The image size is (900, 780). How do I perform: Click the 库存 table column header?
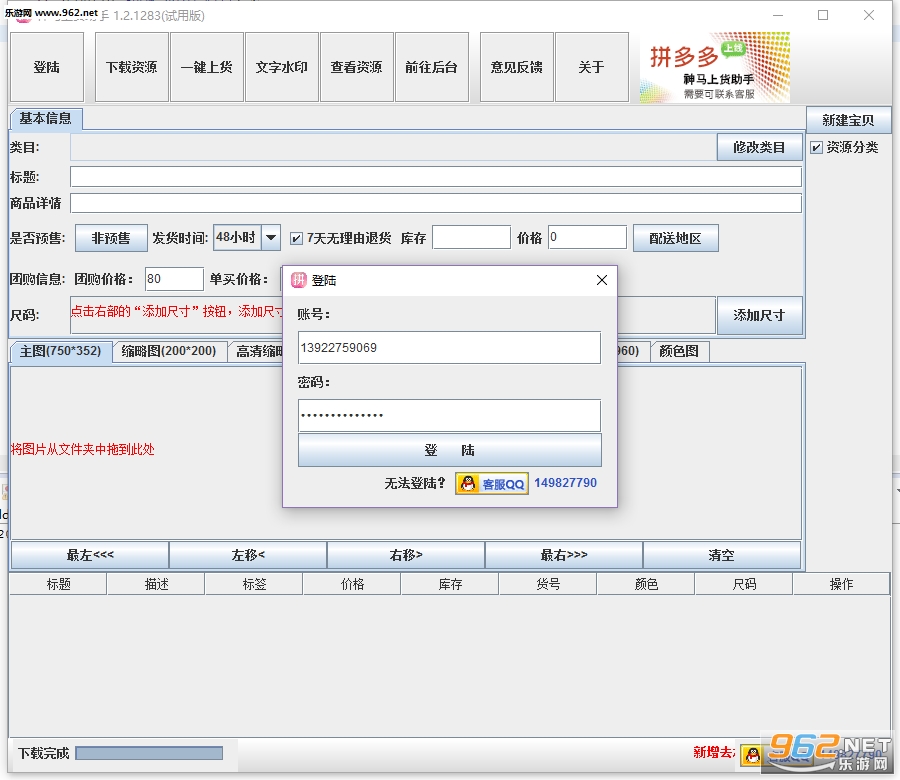(x=450, y=584)
